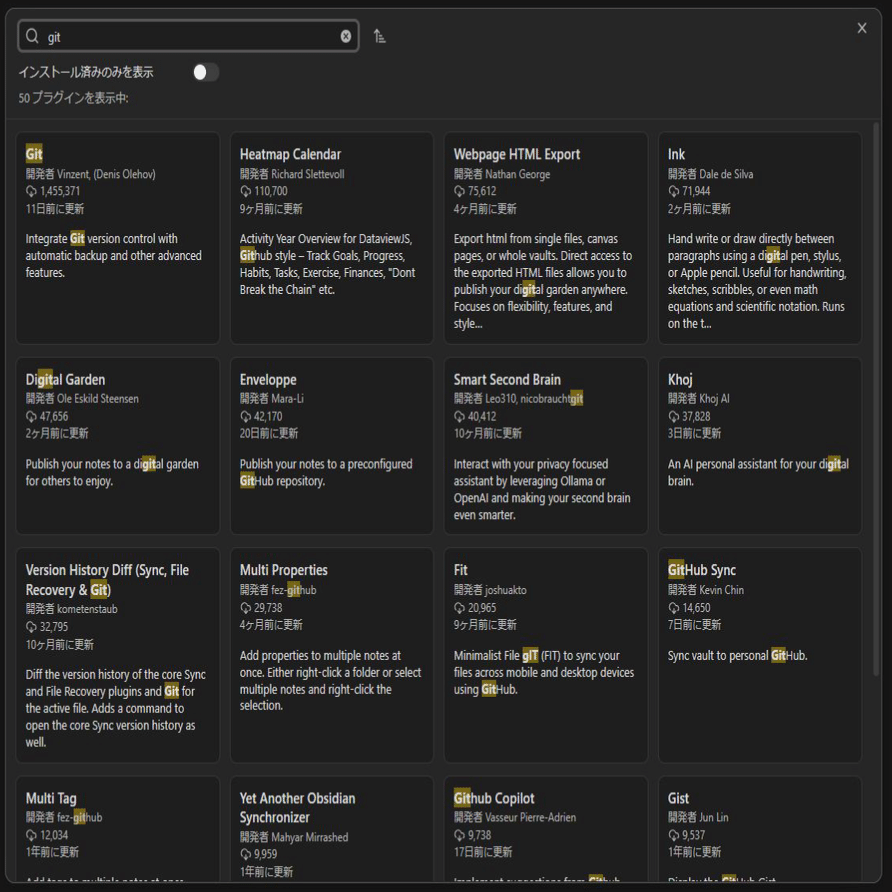Screen dimensions: 892x892
Task: Click author name Dale de Silva
Action: tap(726, 174)
